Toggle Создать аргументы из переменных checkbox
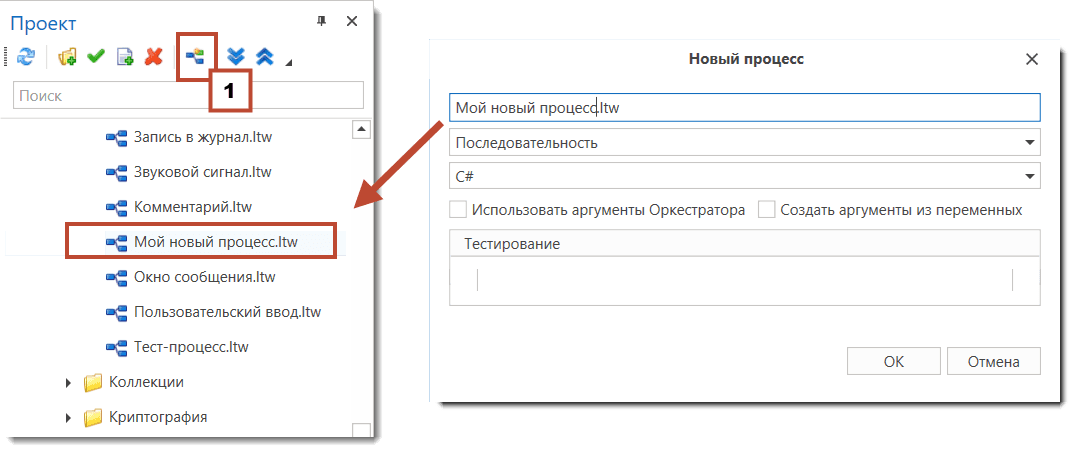This screenshot has width=1084, height=452. click(766, 210)
